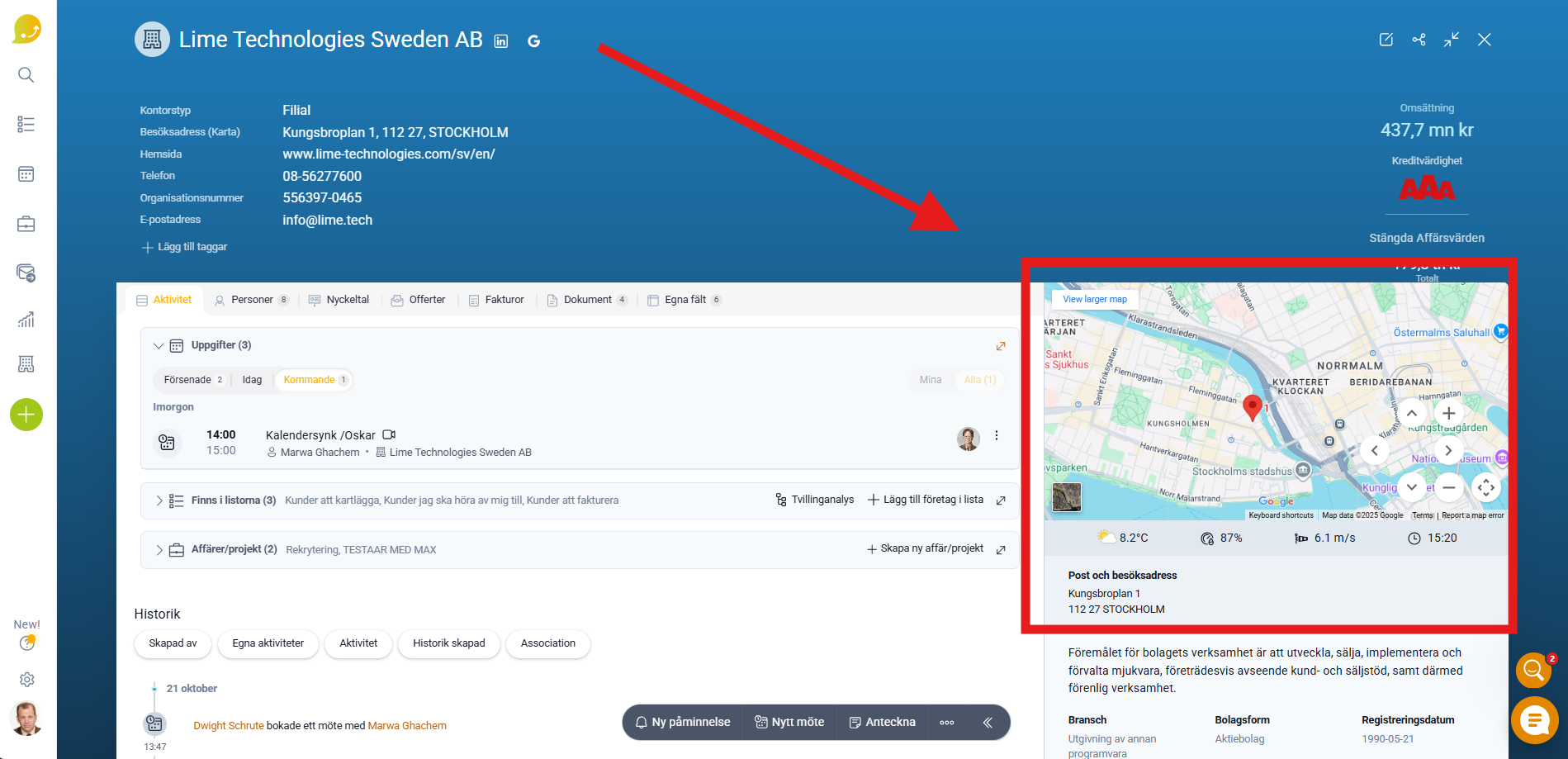Open Affärer/projekt in expanded view
Viewport: 1568px width, 759px height.
click(1001, 550)
